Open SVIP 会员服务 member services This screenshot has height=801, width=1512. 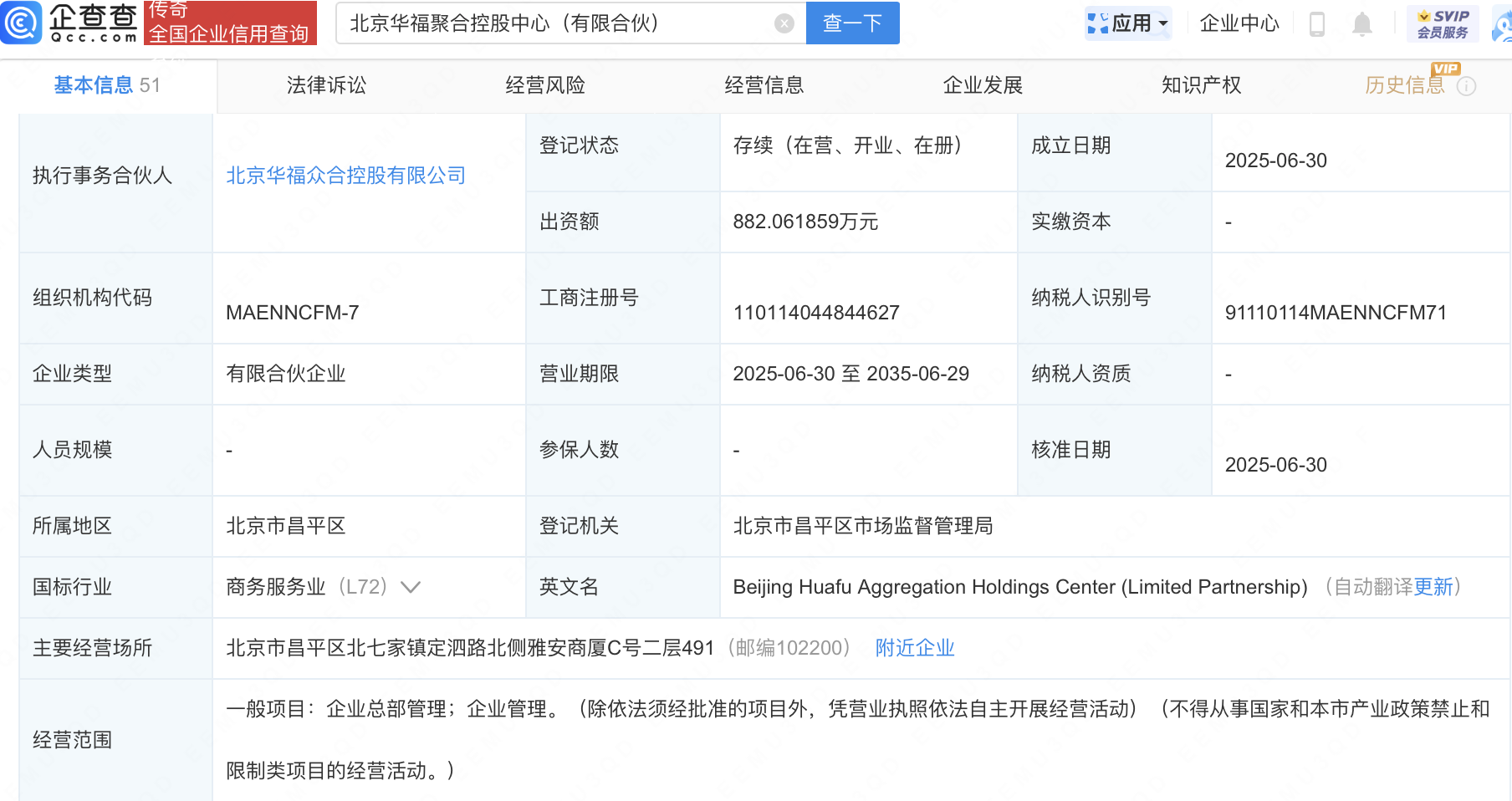click(1442, 23)
